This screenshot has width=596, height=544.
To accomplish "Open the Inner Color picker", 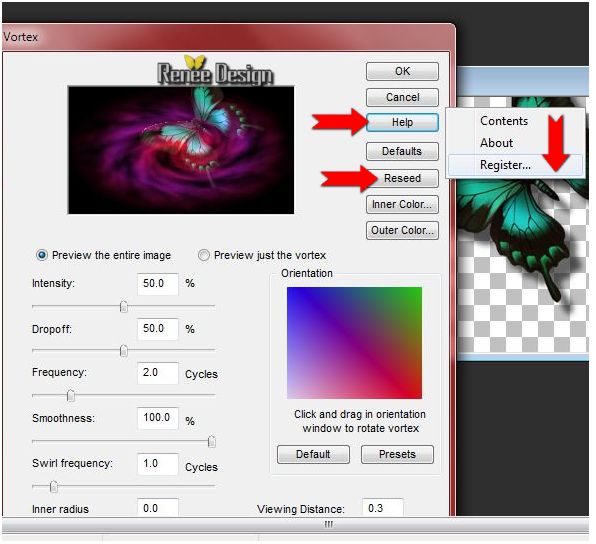I will 402,205.
